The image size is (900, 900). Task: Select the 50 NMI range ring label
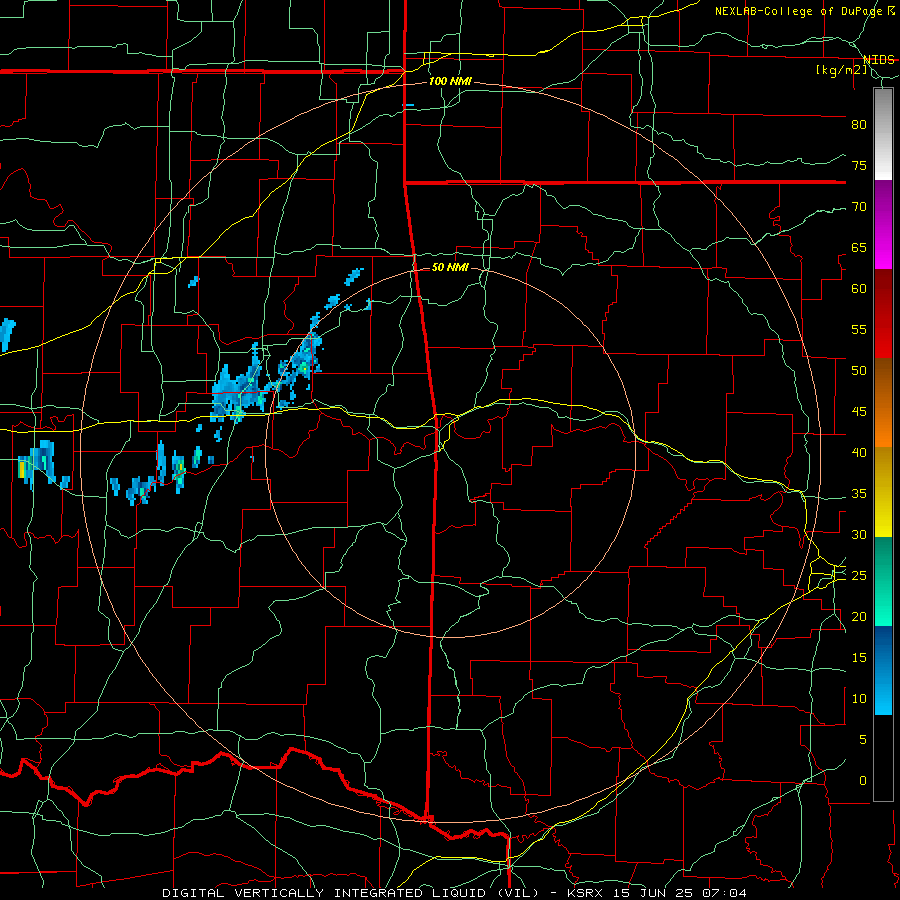tap(450, 267)
